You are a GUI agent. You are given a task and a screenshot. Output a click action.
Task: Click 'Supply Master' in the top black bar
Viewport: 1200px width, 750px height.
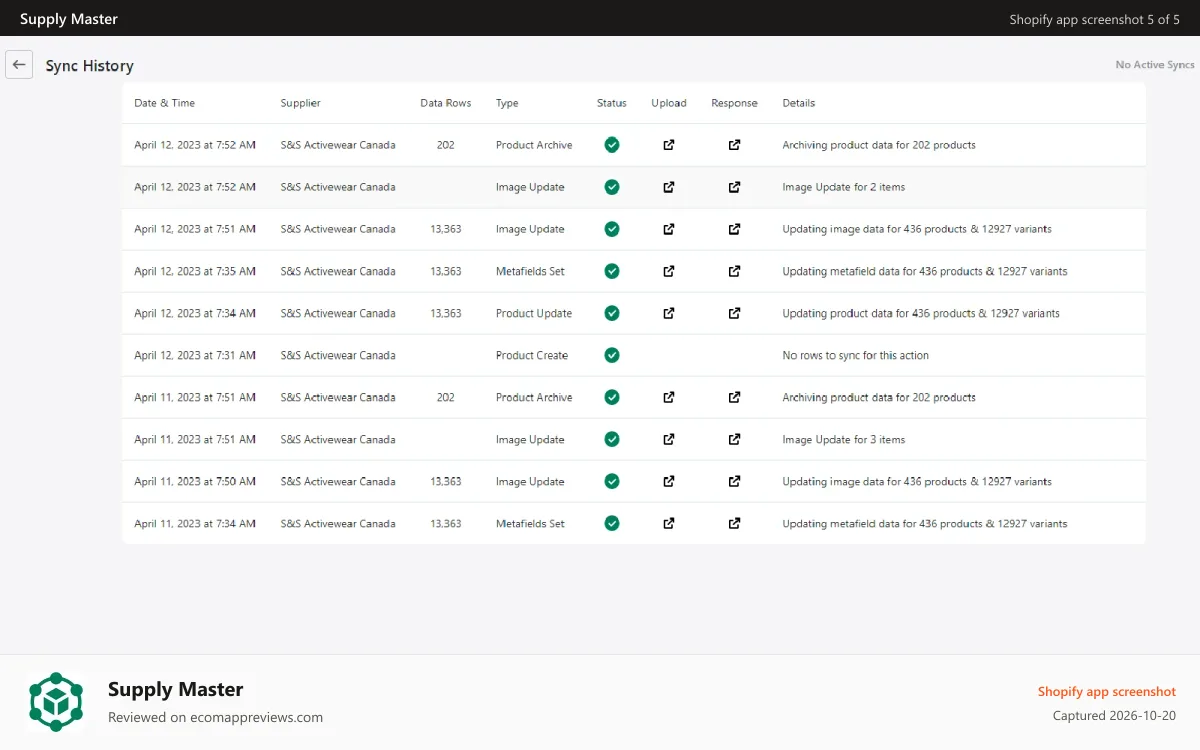[69, 19]
